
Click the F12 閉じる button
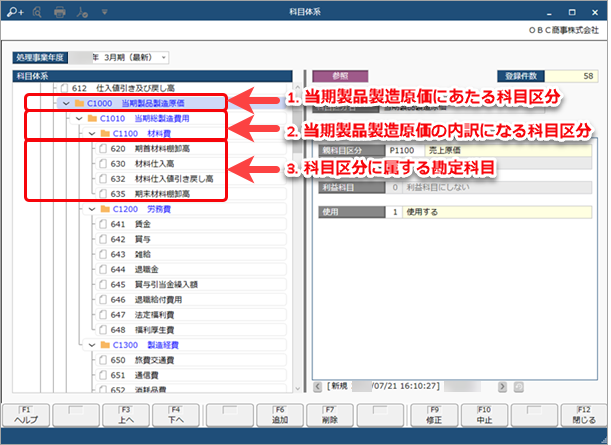point(584,415)
